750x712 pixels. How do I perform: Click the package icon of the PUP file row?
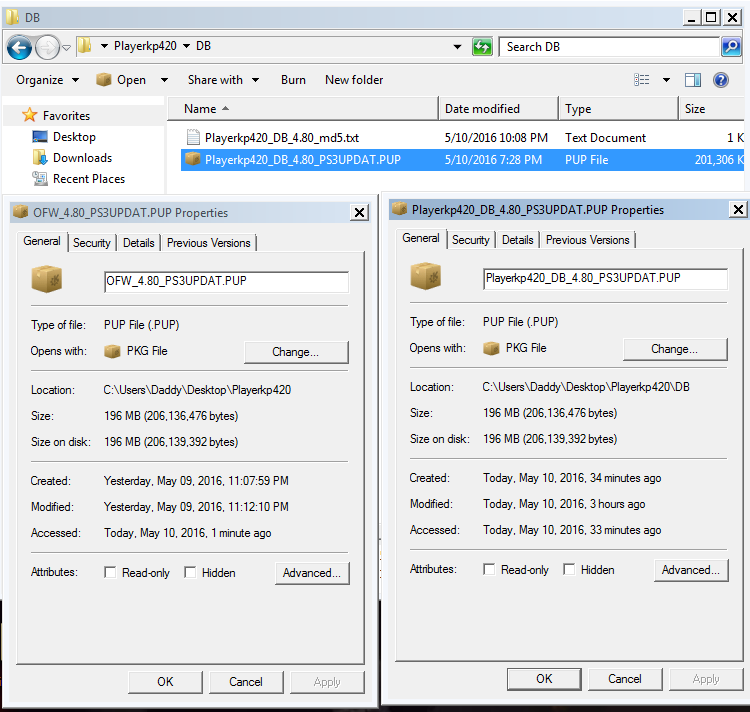pyautogui.click(x=193, y=159)
